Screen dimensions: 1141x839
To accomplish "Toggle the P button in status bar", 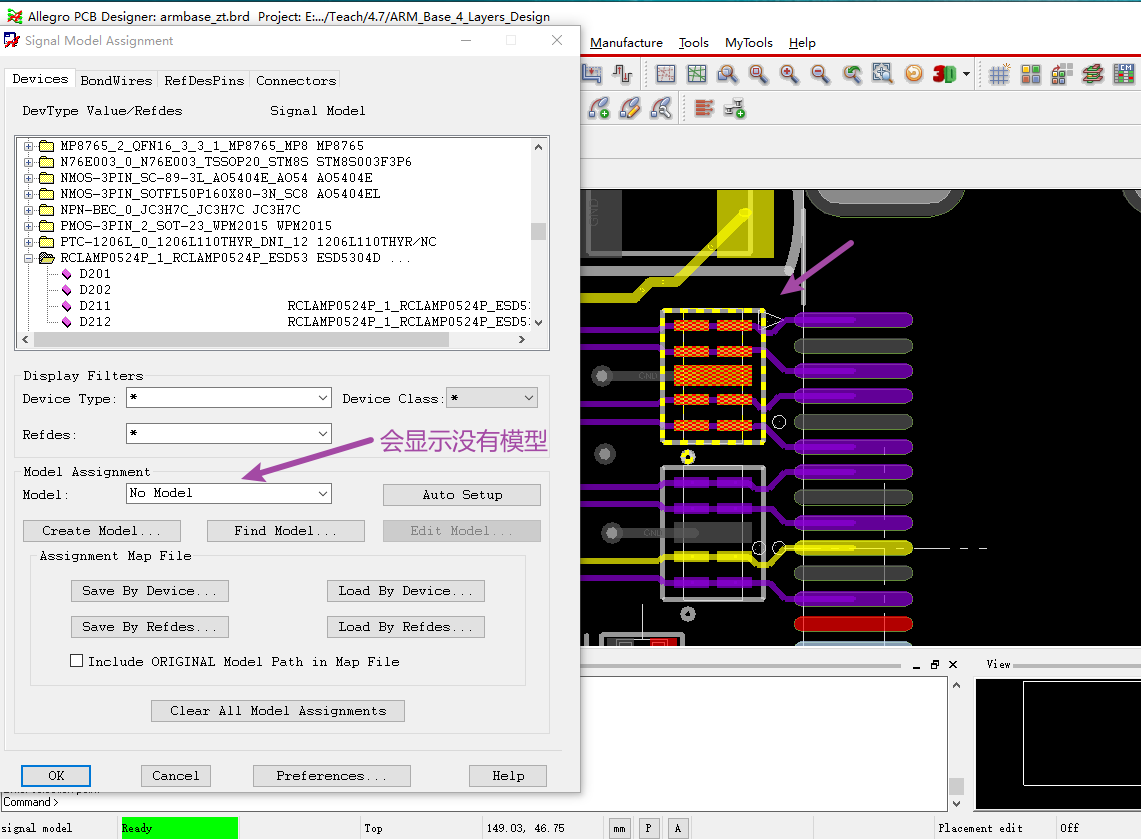I will [648, 828].
